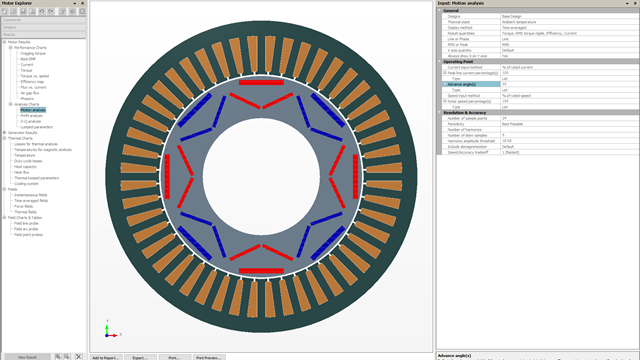640x360 pixels.
Task: Collapse Peak line current percentage row
Action: pos(445,73)
